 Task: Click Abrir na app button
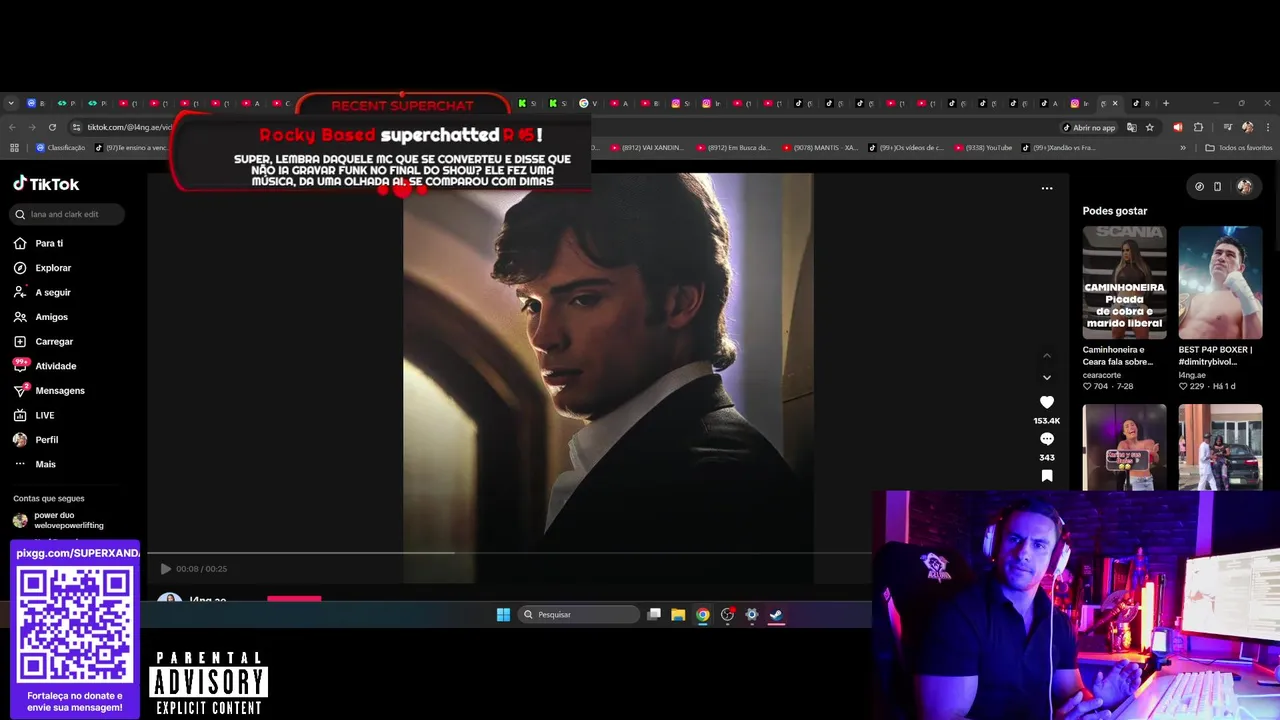pos(1089,127)
